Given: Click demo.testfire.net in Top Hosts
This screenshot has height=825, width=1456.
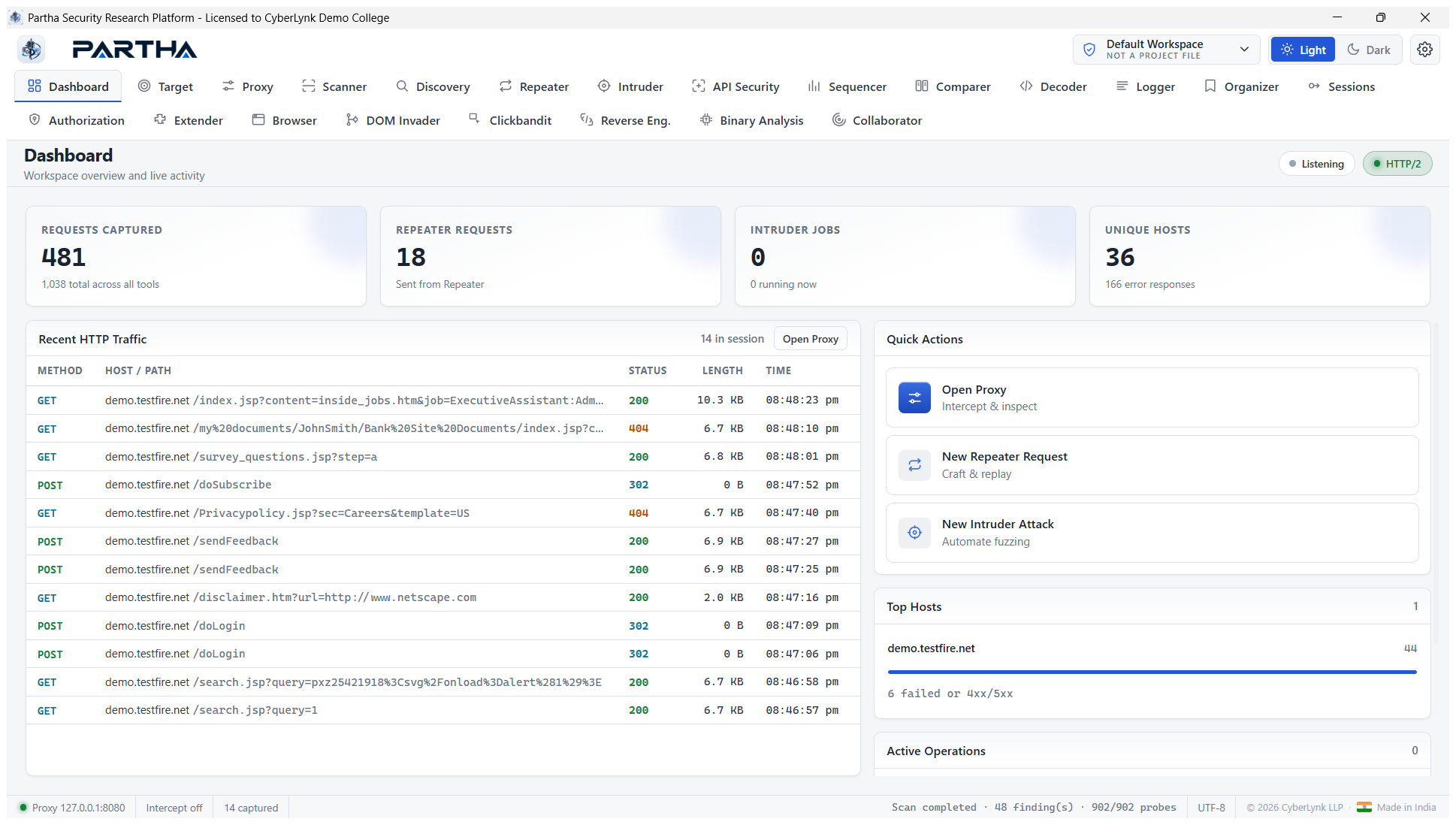Looking at the screenshot, I should [931, 648].
